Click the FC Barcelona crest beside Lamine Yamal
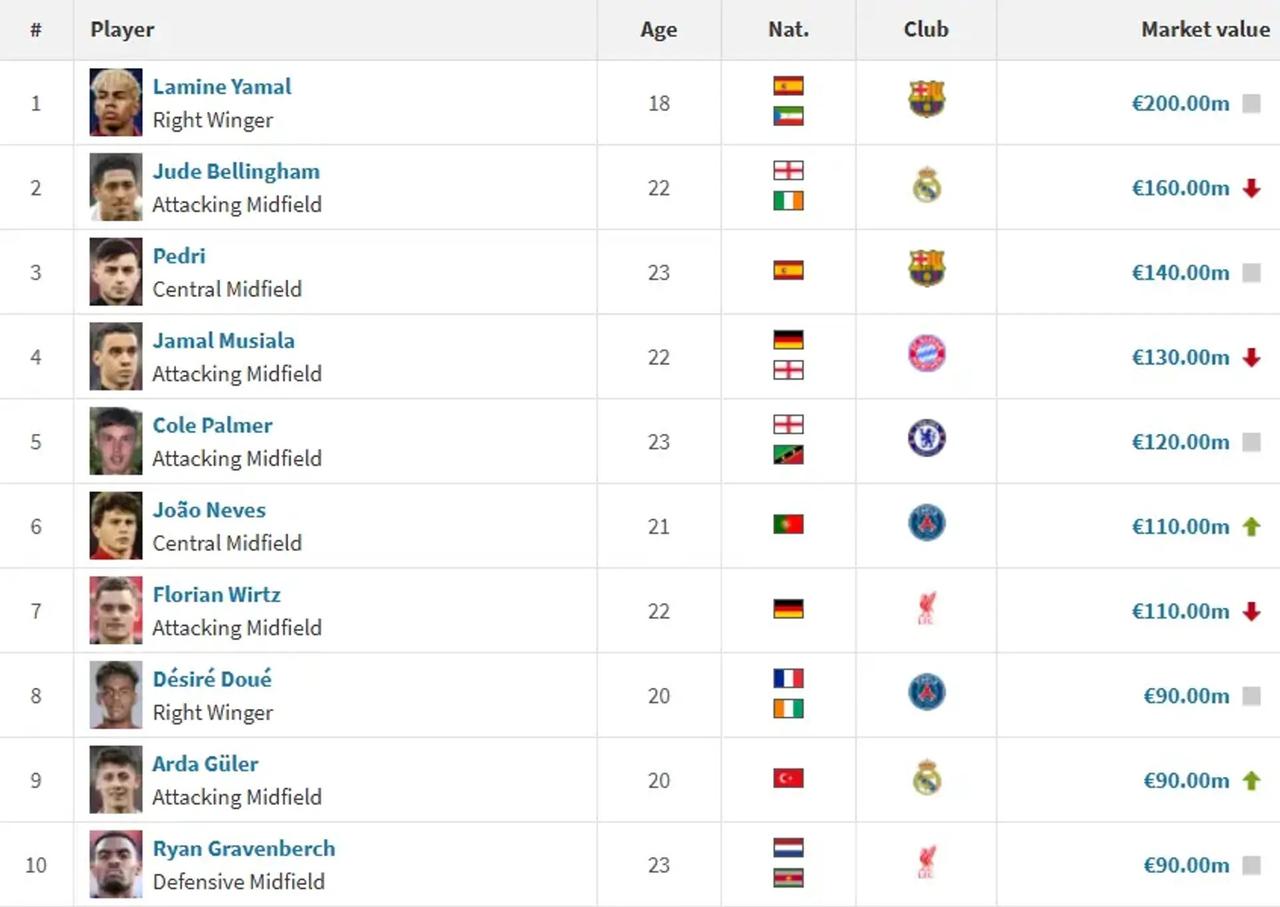 [926, 99]
